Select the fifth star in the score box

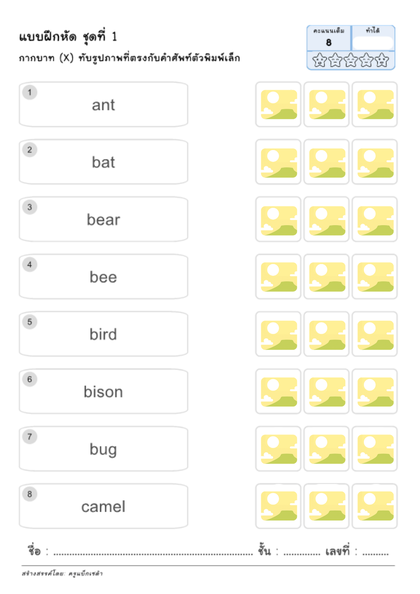point(382,60)
